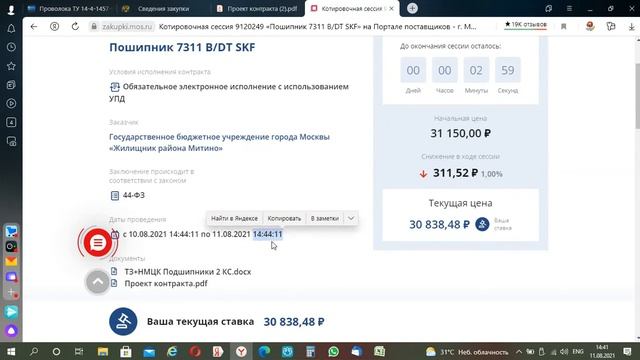The image size is (640, 360).
Task: Open favorites star in the sidebar
Action: [x=11, y=66]
